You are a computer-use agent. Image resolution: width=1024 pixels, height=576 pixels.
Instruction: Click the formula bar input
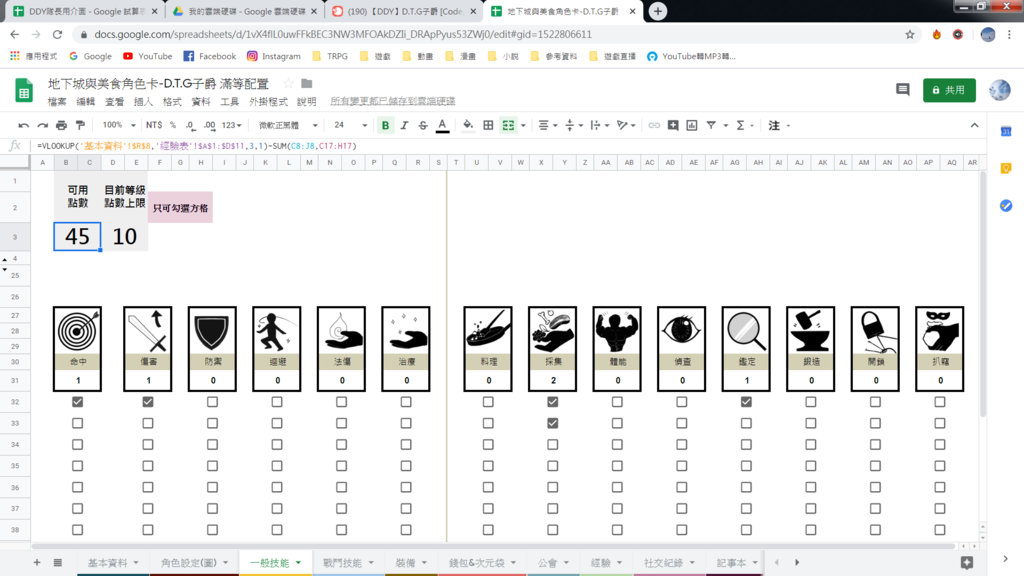[x=509, y=146]
